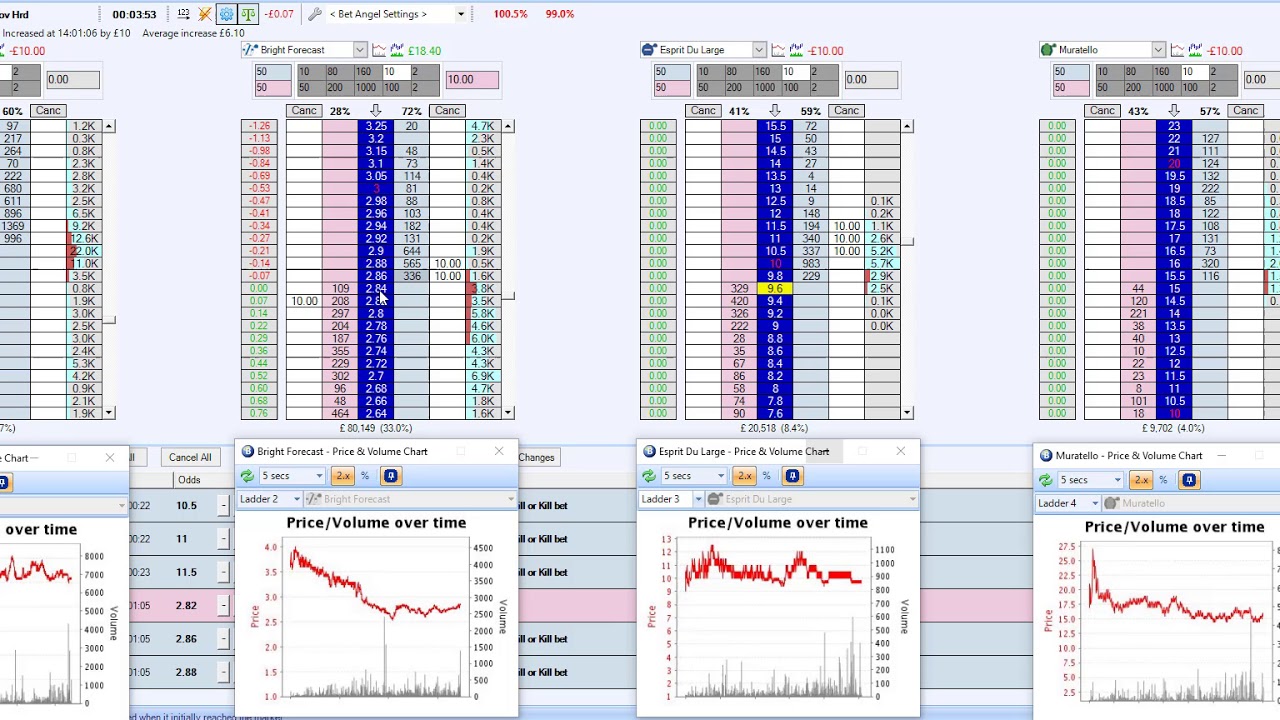Click the 0.00 stake field on Esprit Du Large ladder
The width and height of the screenshot is (1280, 720).
pyautogui.click(x=870, y=80)
